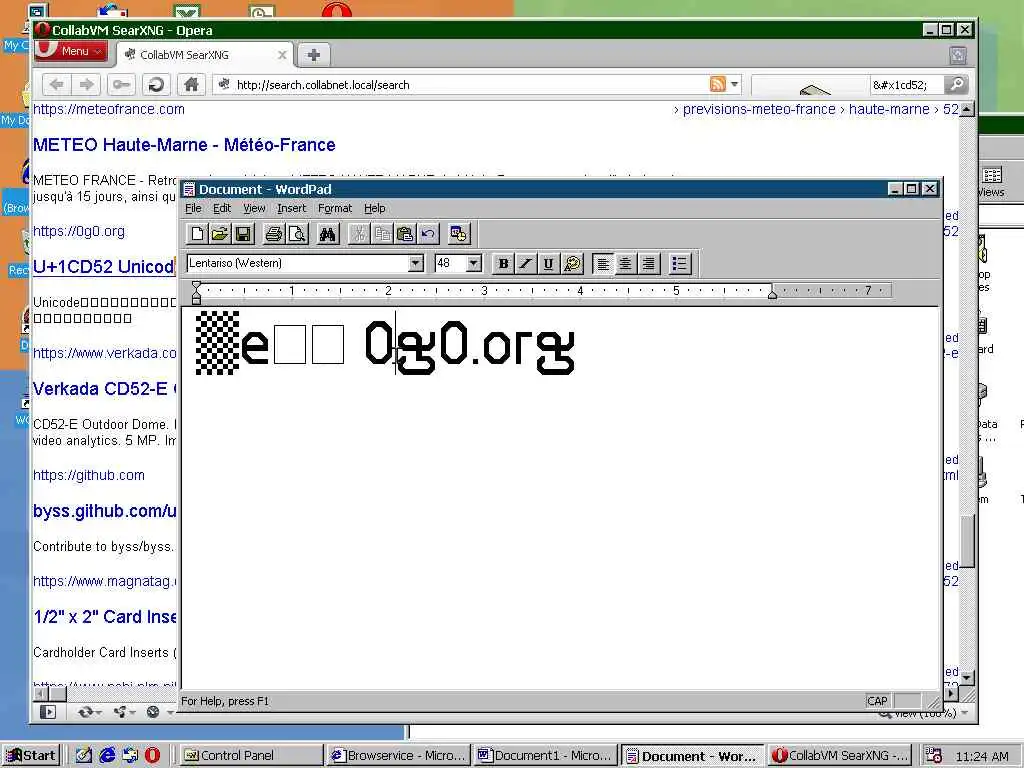Launch Opera from quick launch bar
Screen dimensions: 1024x768
(152, 756)
